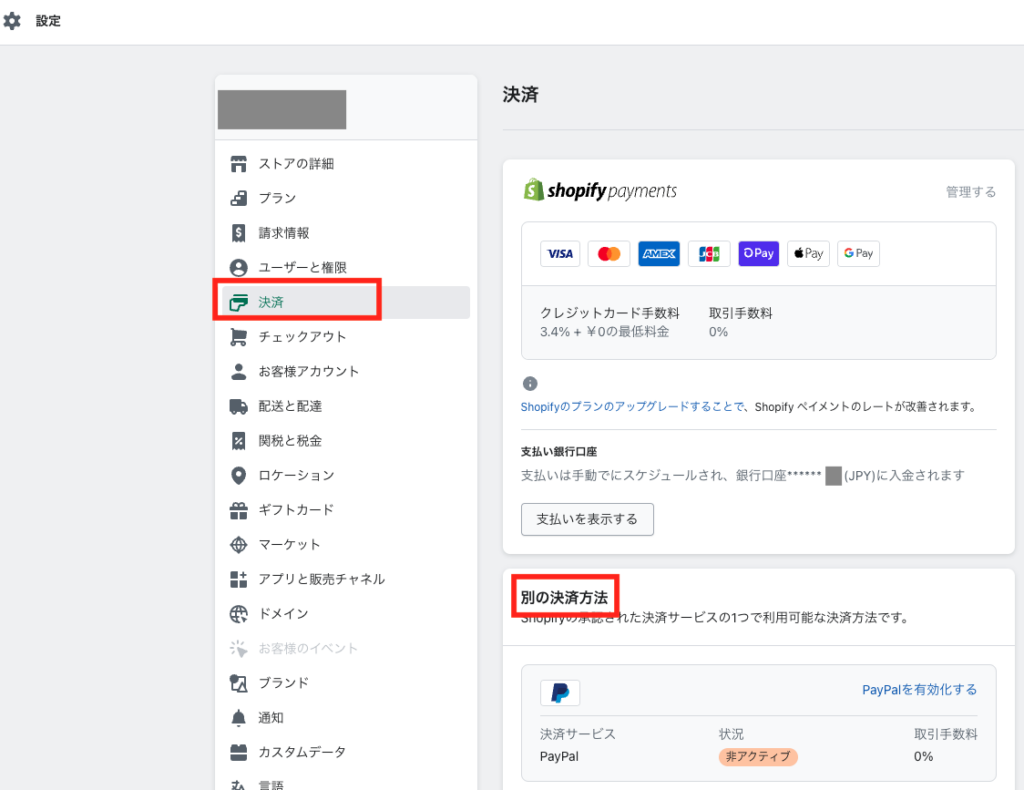
Task: Click the settings gear icon top left
Action: [12, 20]
